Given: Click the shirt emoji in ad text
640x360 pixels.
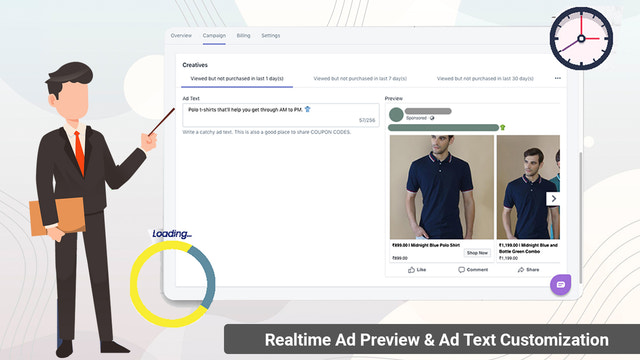Looking at the screenshot, I should click(x=307, y=109).
